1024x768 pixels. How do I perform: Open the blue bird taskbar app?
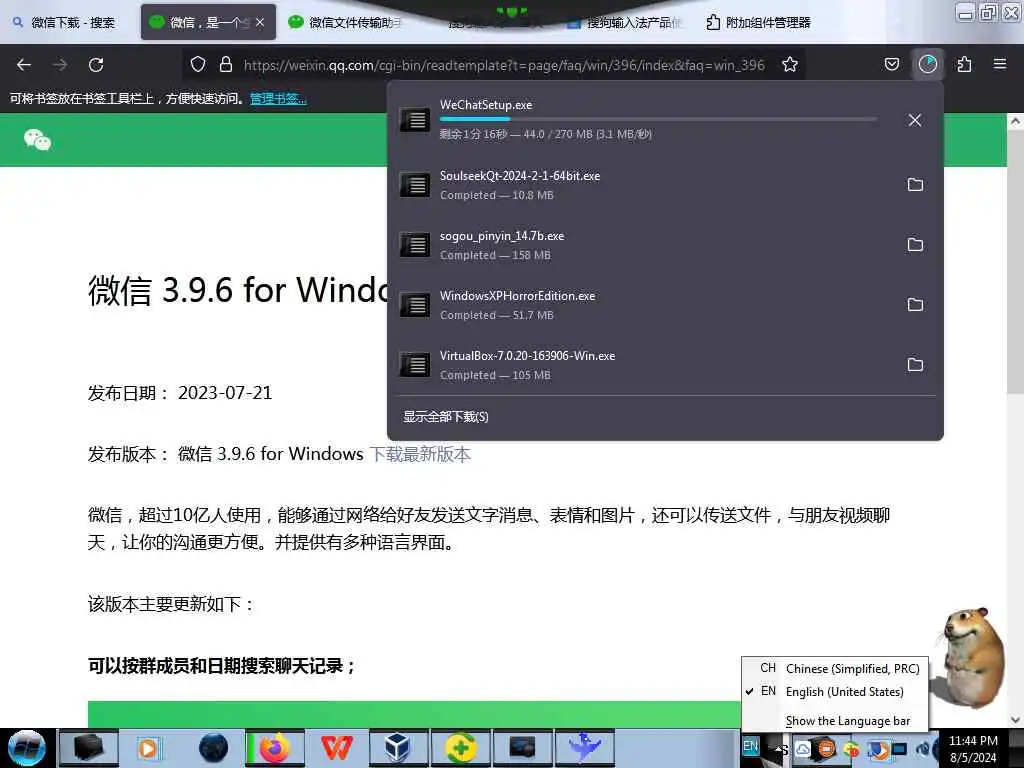pyautogui.click(x=584, y=748)
